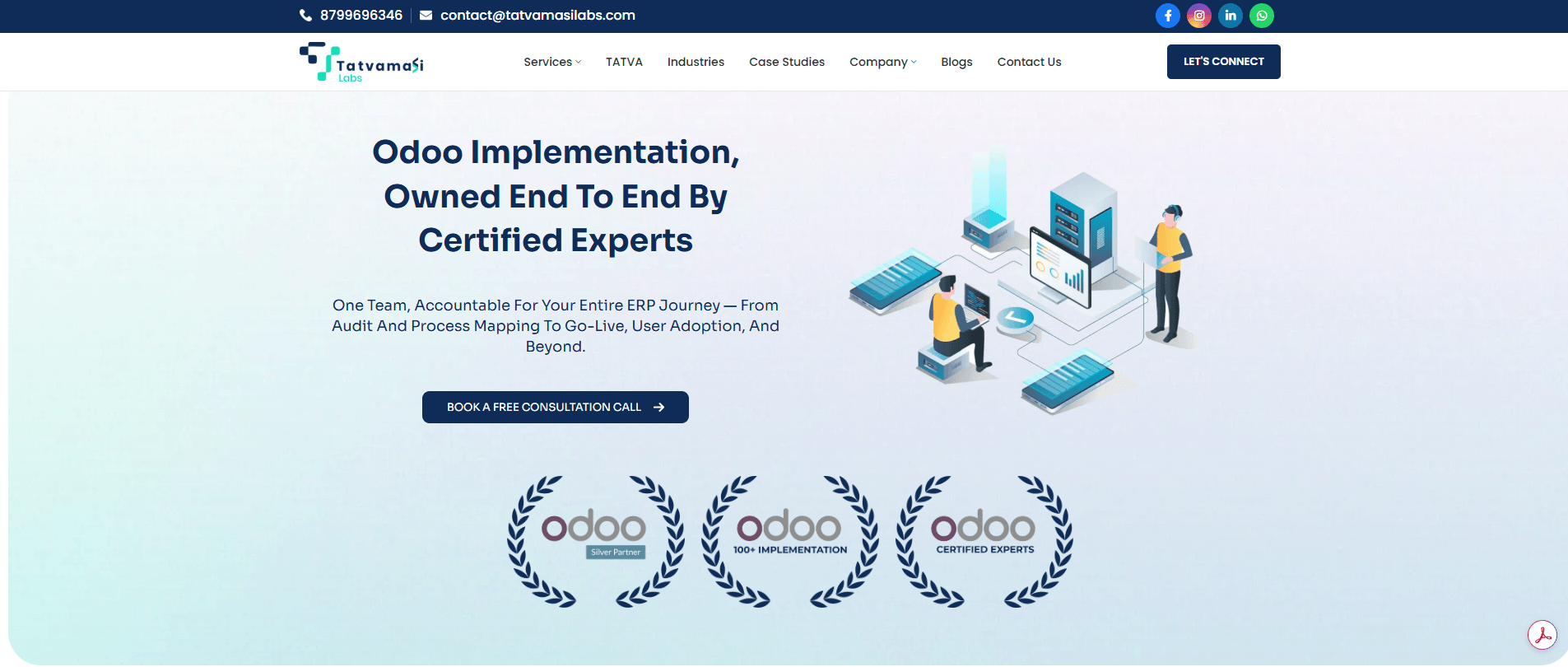
Task: Click the Odoo Silver Partner badge
Action: click(595, 541)
